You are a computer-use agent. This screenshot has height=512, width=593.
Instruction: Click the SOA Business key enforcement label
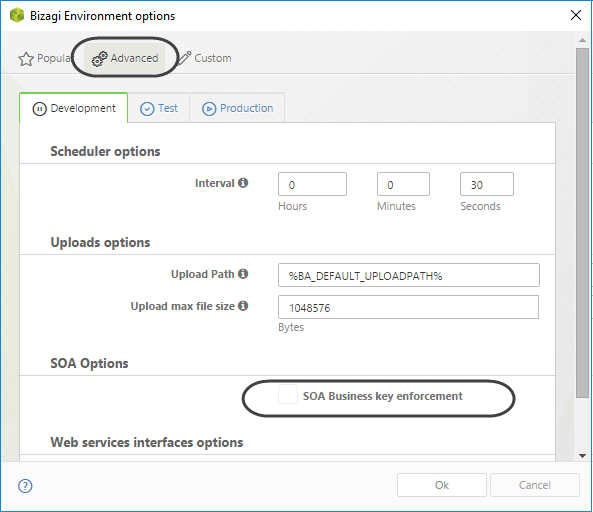pos(382,396)
